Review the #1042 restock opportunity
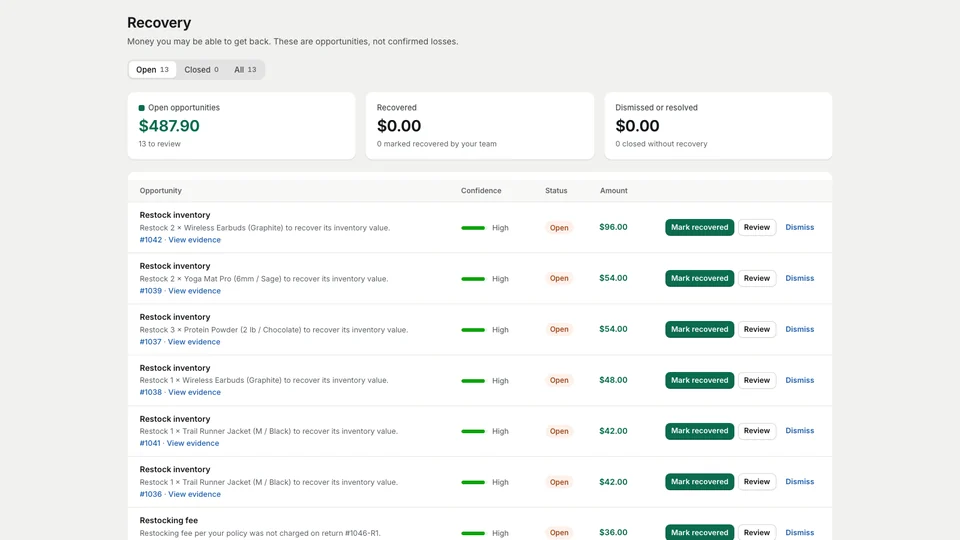Screen dimensions: 960x540 [757, 227]
